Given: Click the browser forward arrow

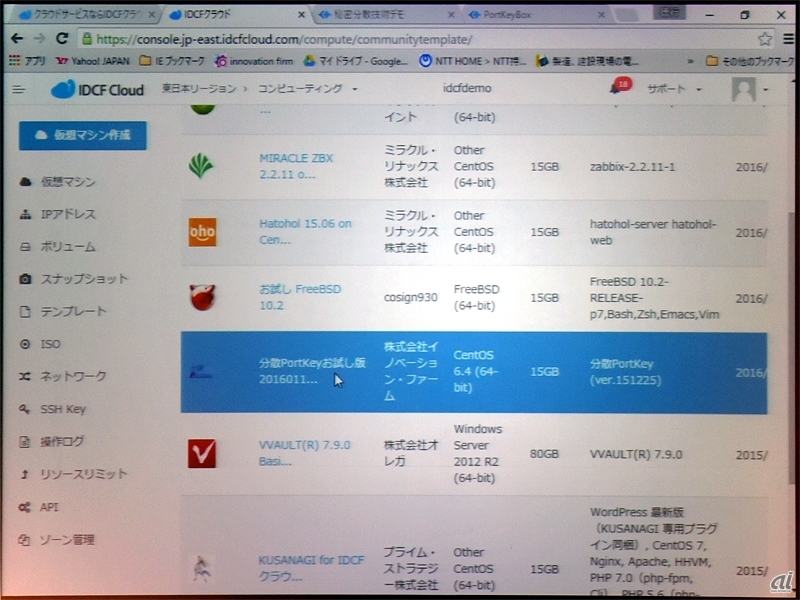Looking at the screenshot, I should (x=39, y=38).
